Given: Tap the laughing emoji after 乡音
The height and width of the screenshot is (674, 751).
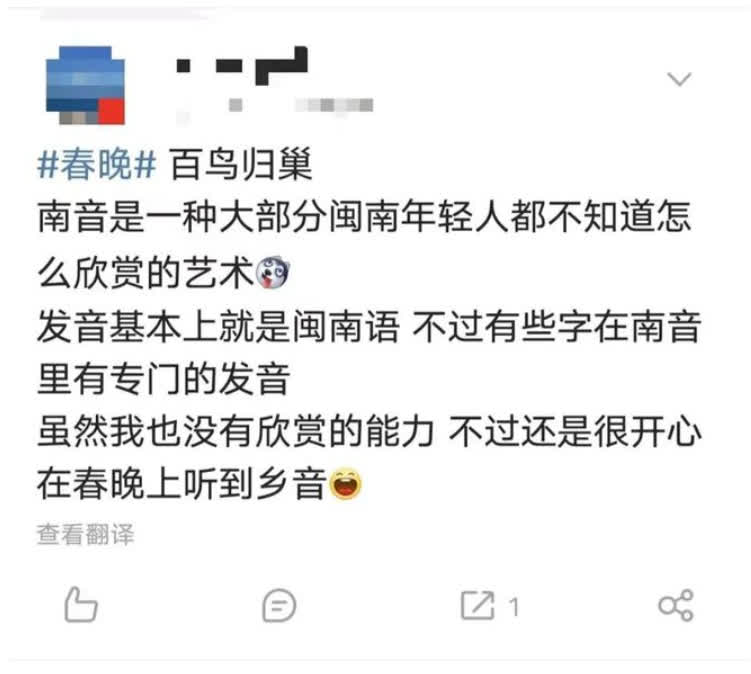Looking at the screenshot, I should point(346,483).
